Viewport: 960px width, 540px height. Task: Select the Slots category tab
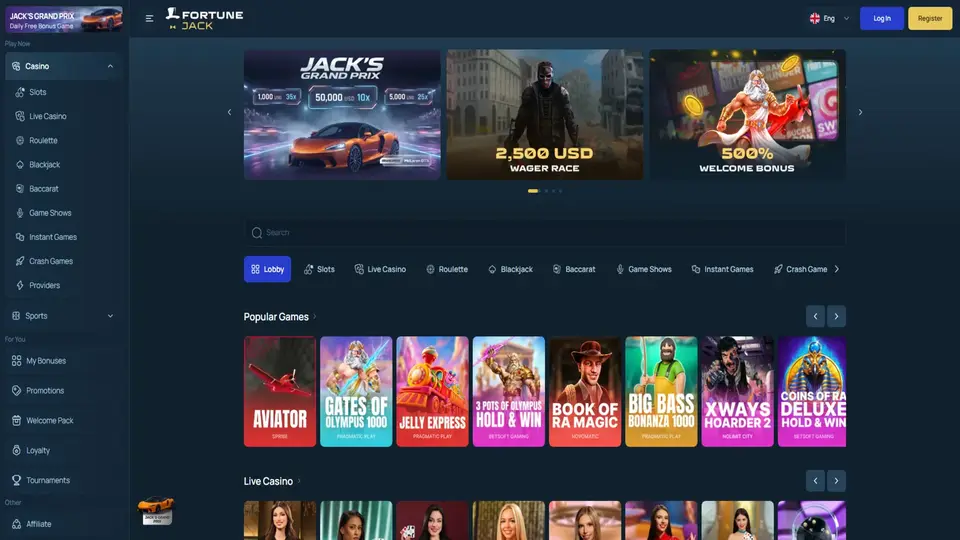319,269
